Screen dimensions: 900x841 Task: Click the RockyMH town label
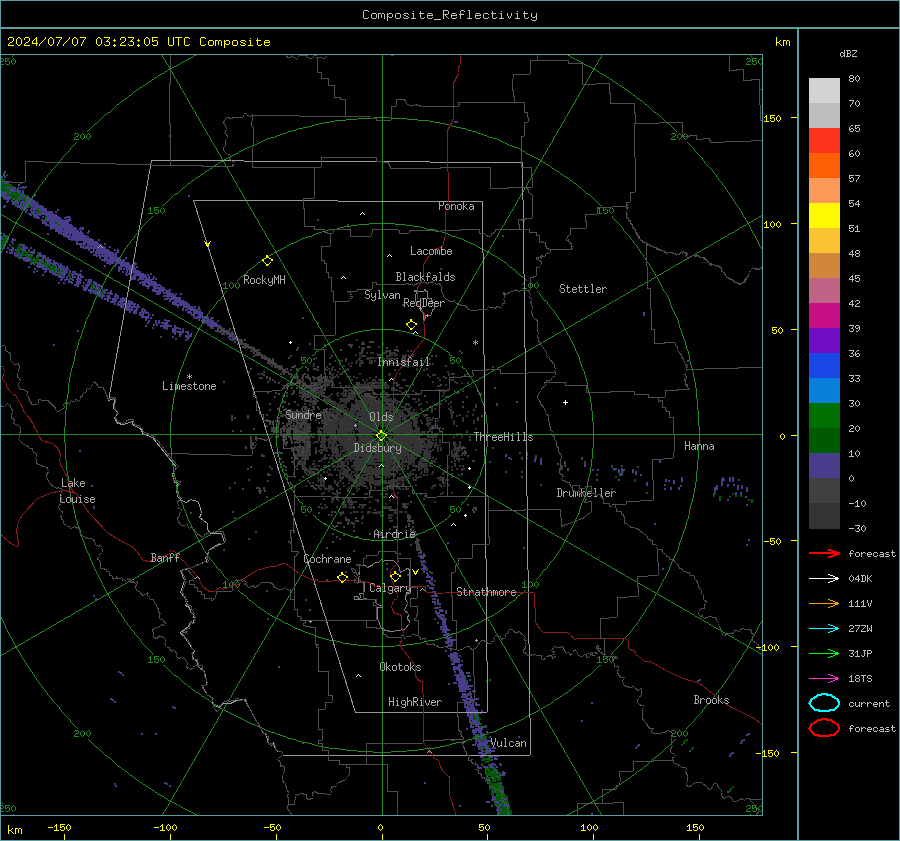[x=264, y=280]
